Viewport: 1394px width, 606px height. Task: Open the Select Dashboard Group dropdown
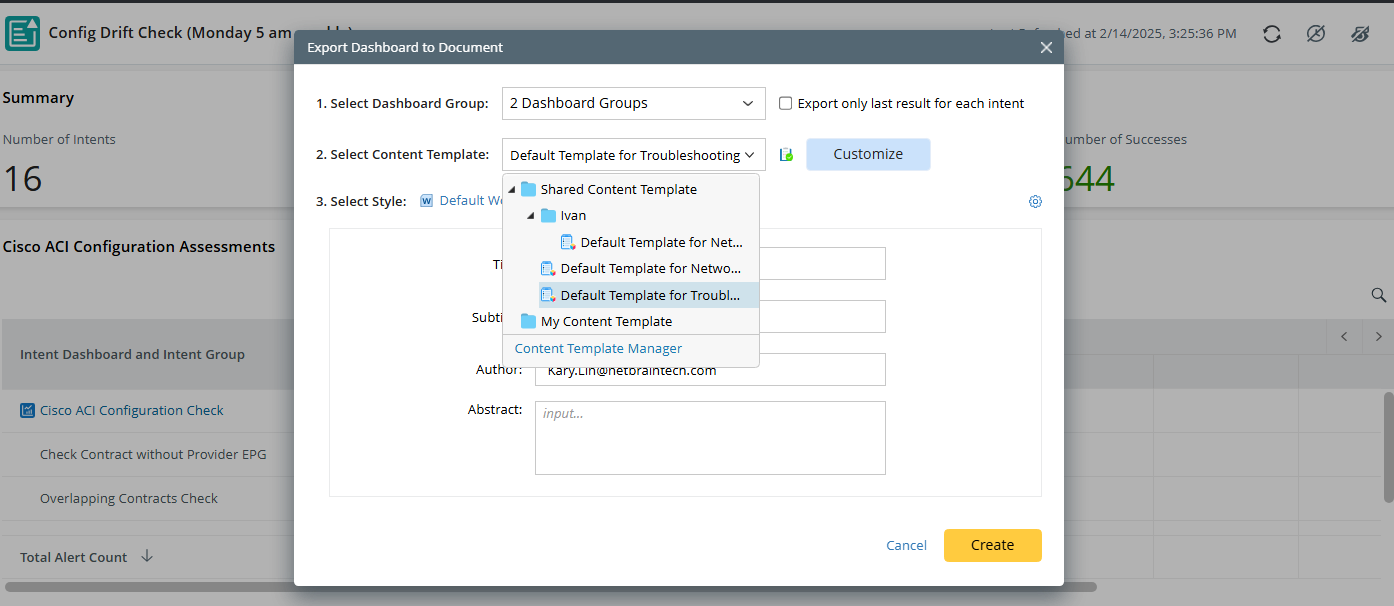[x=633, y=103]
